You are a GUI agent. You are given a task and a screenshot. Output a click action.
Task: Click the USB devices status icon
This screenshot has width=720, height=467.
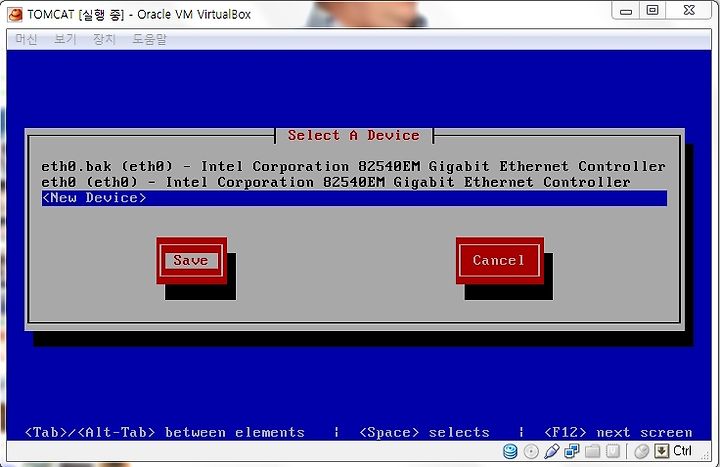coord(551,451)
